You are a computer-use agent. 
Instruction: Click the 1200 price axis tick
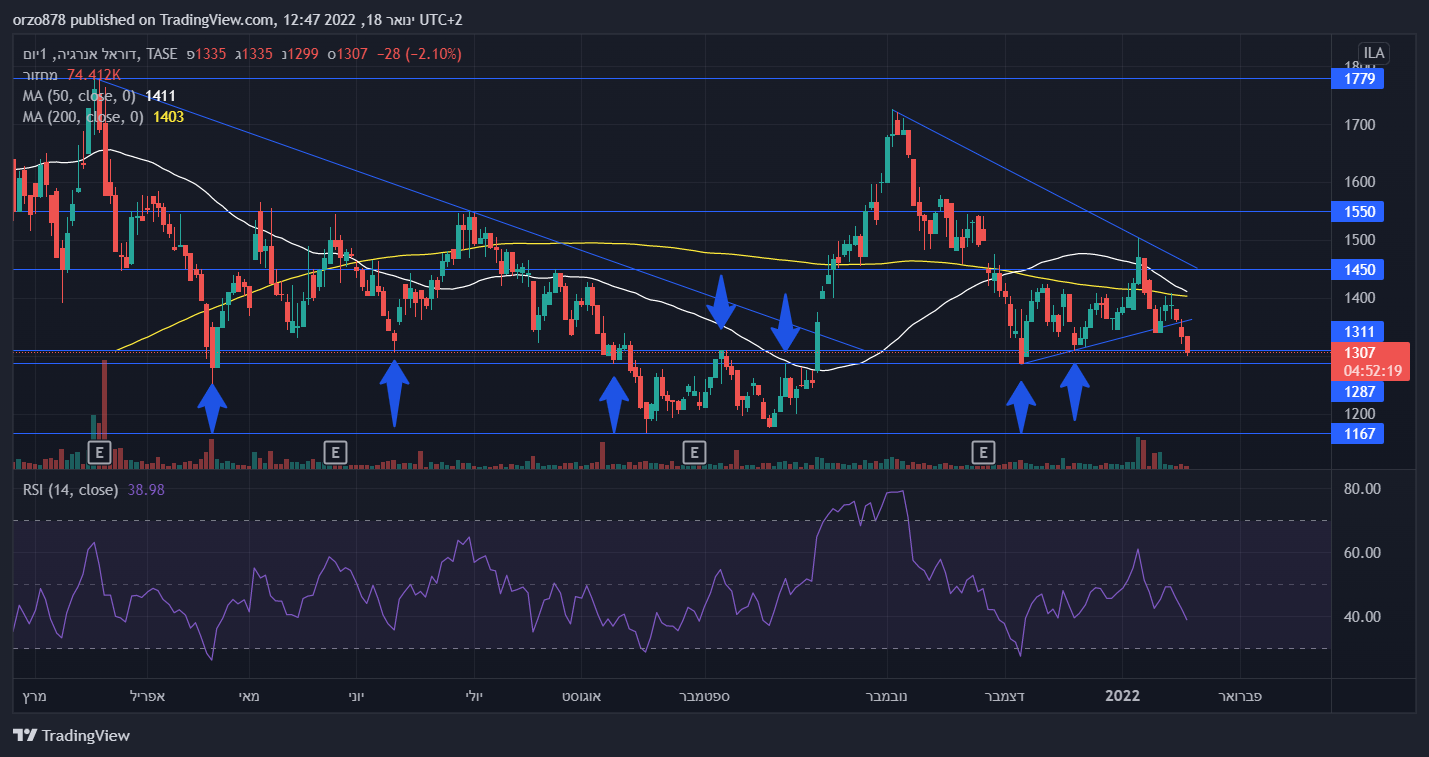(1358, 413)
